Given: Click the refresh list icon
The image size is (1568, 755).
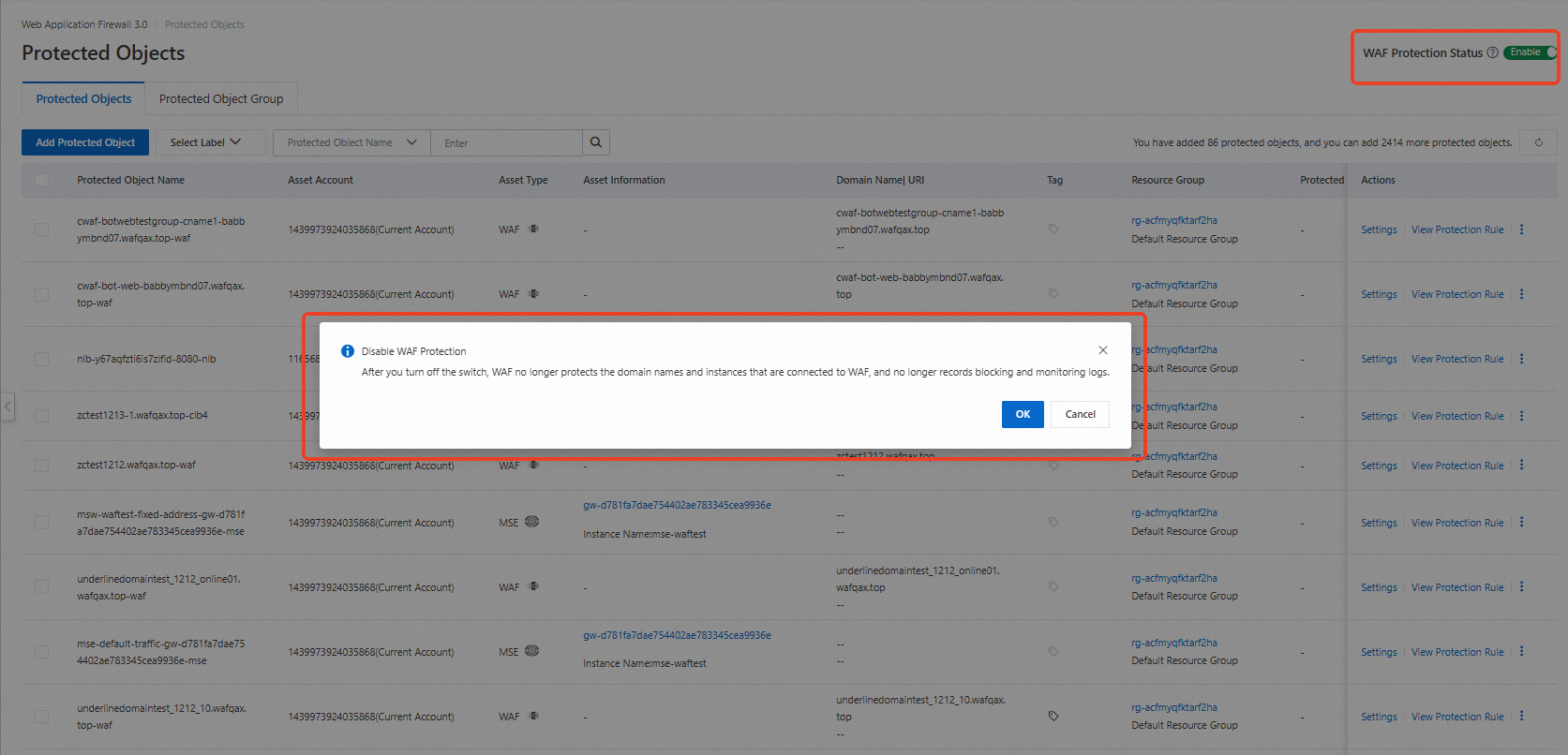Looking at the screenshot, I should tap(1538, 142).
